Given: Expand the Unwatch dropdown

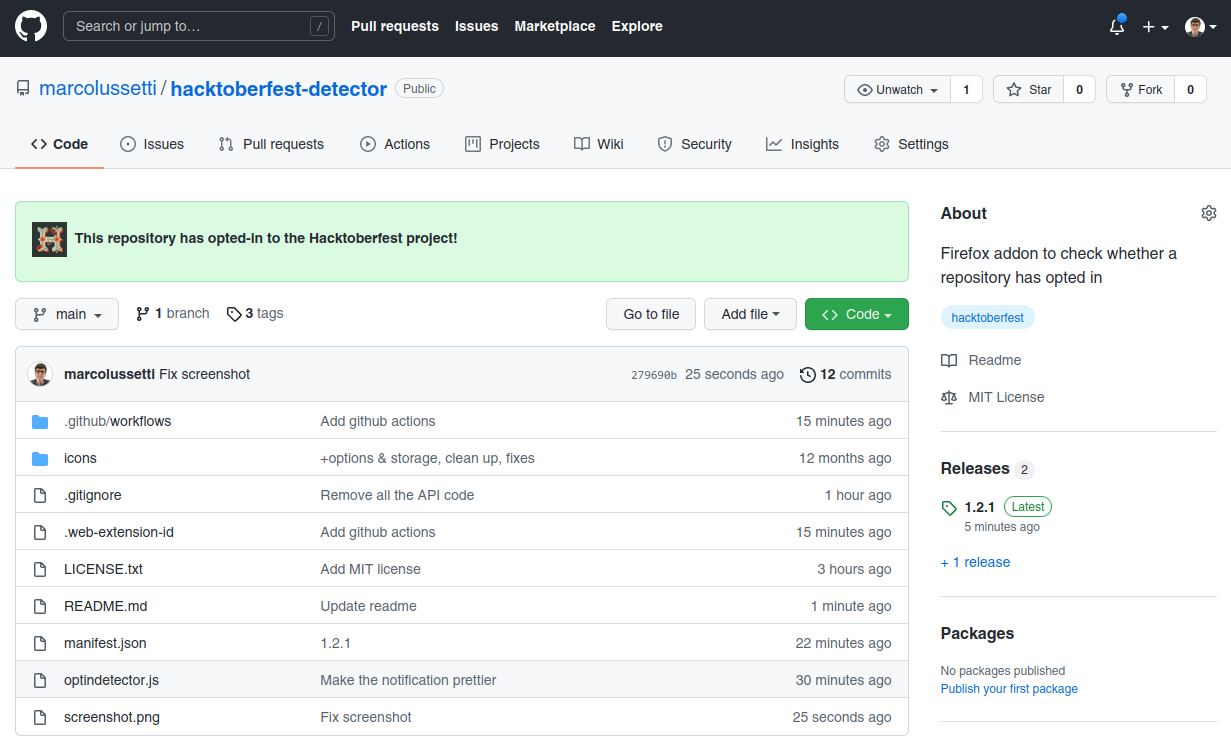Looking at the screenshot, I should (x=897, y=90).
